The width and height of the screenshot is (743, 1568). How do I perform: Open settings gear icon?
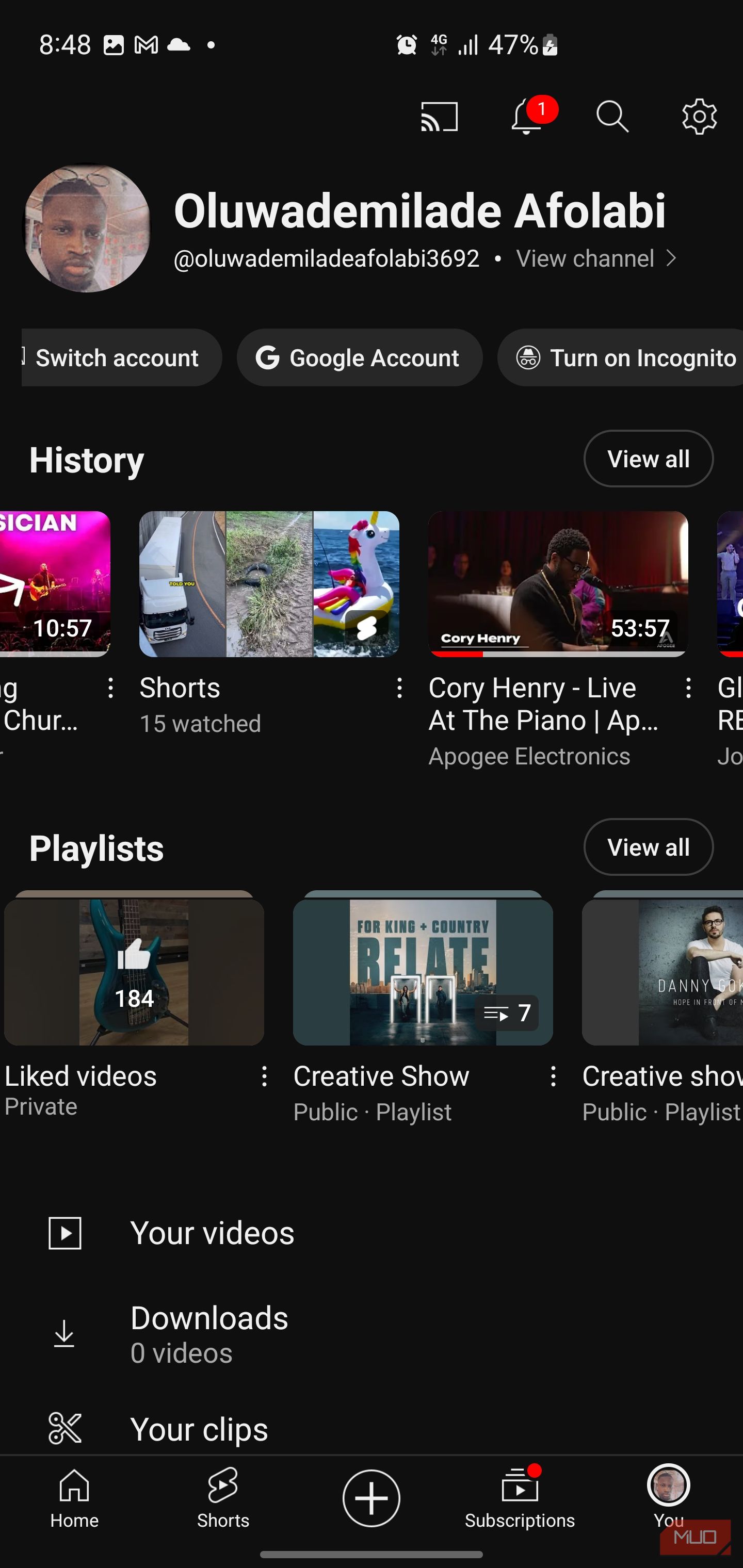[699, 116]
